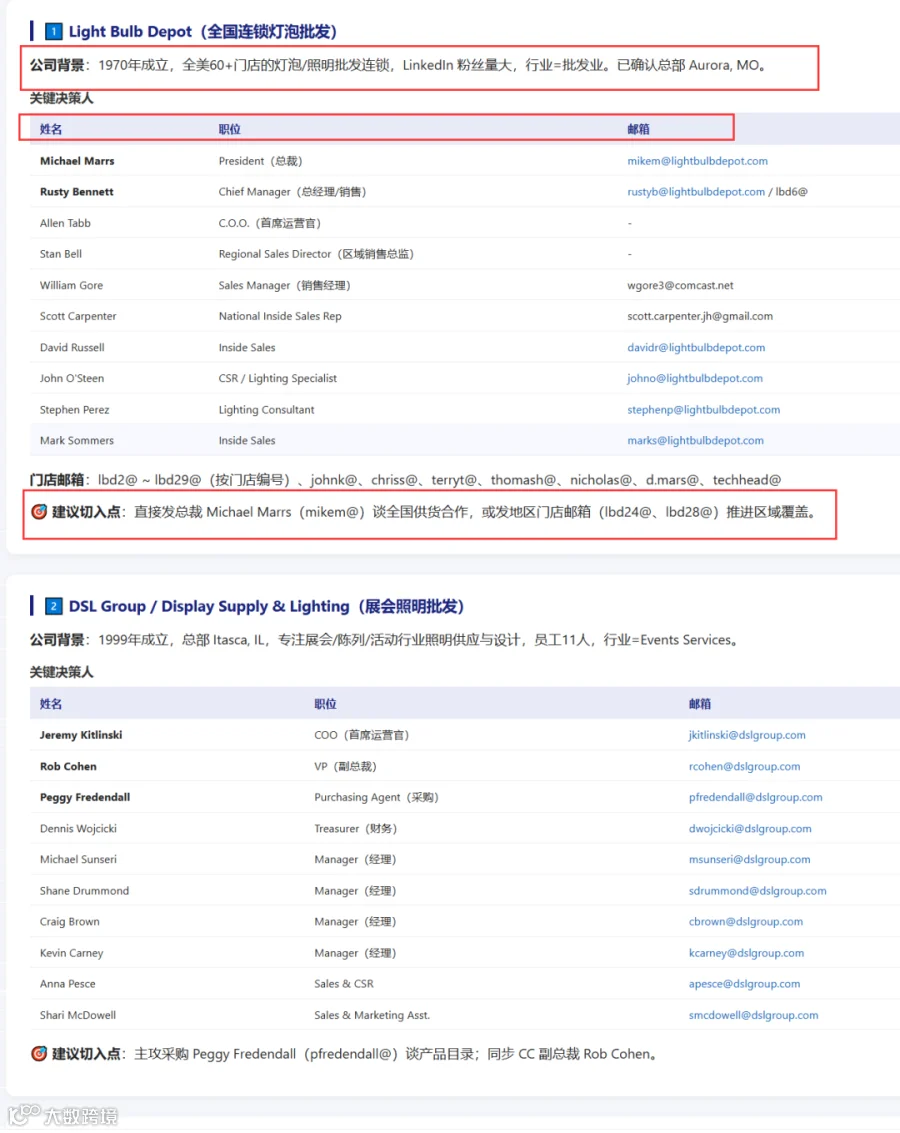Click the Purchasing Agent (采购) position cell
The image size is (900, 1133).
click(x=376, y=798)
